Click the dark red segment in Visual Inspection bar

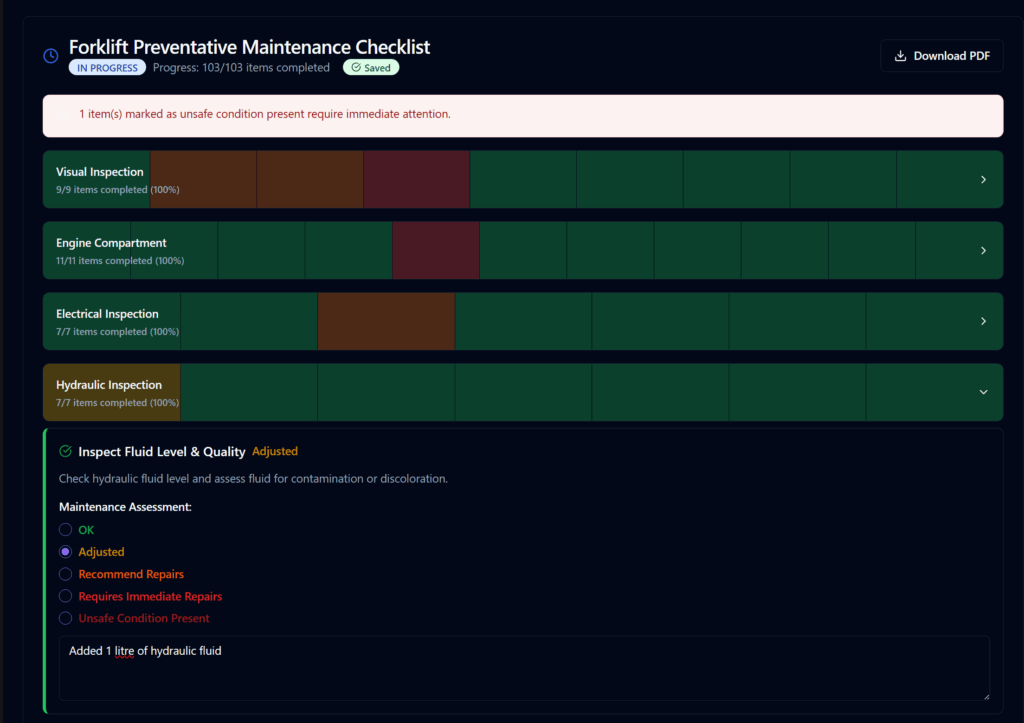tap(416, 180)
